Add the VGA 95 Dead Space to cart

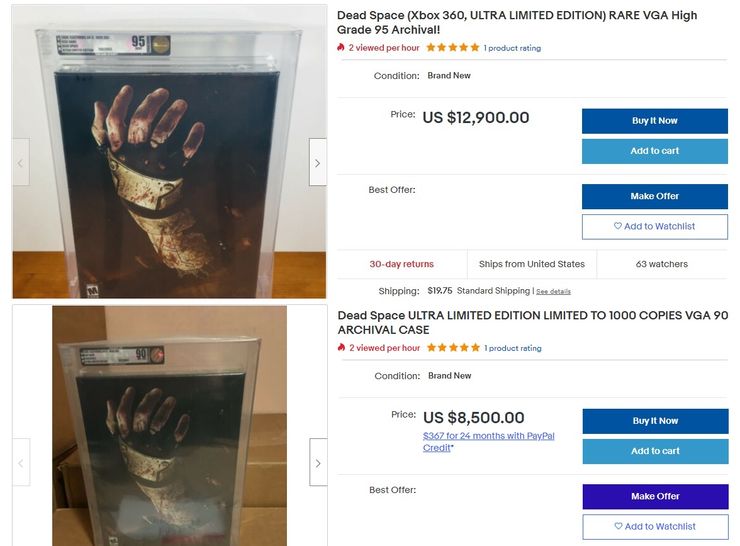point(654,151)
